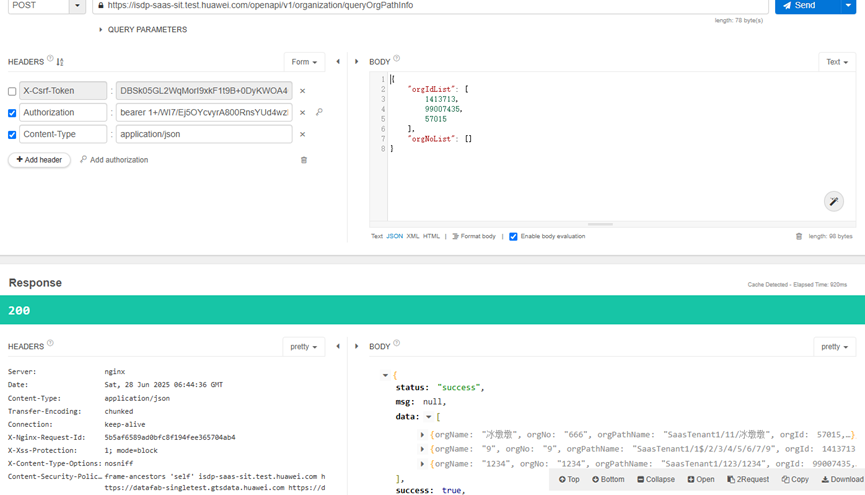The height and width of the screenshot is (495, 865).
Task: Click the response Date header value
Action: [x=164, y=385]
